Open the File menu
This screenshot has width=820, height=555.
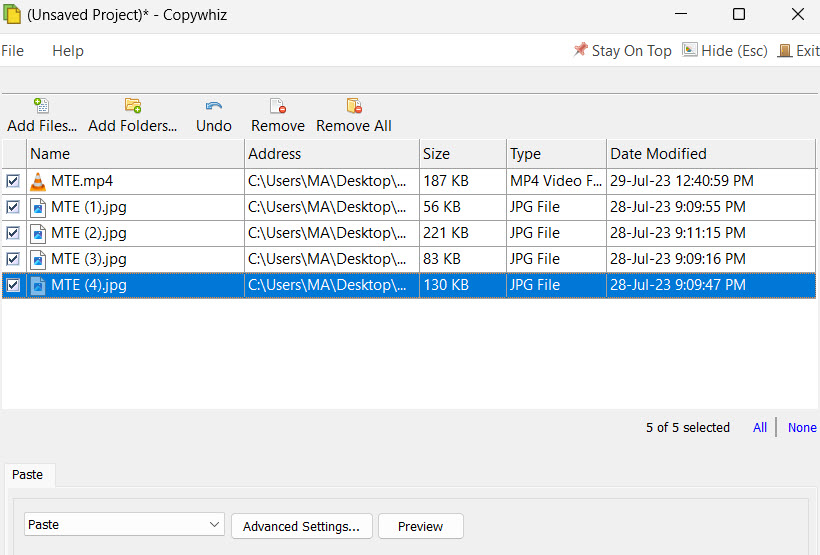pyautogui.click(x=13, y=51)
